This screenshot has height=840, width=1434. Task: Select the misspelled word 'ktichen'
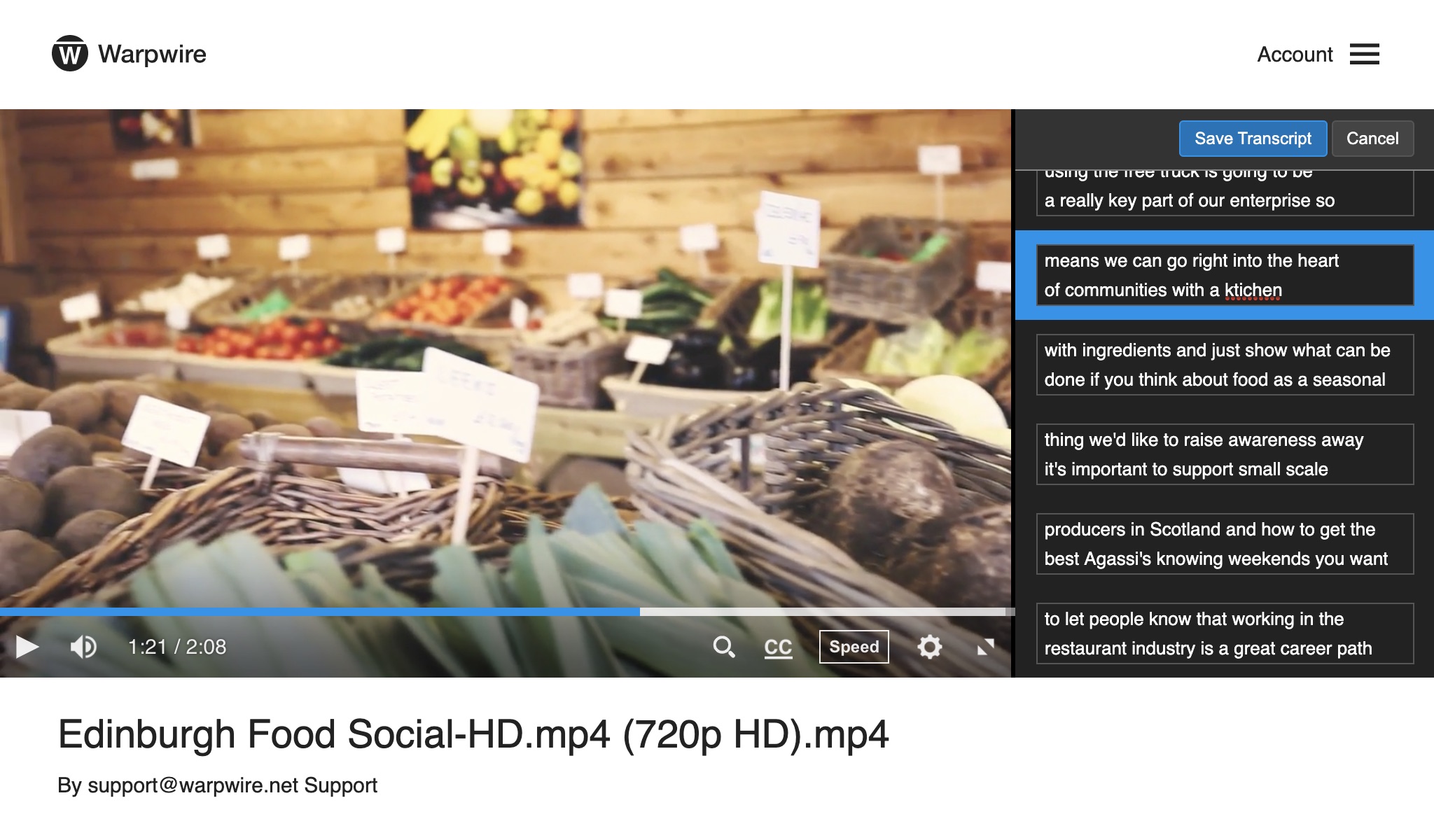[1253, 290]
